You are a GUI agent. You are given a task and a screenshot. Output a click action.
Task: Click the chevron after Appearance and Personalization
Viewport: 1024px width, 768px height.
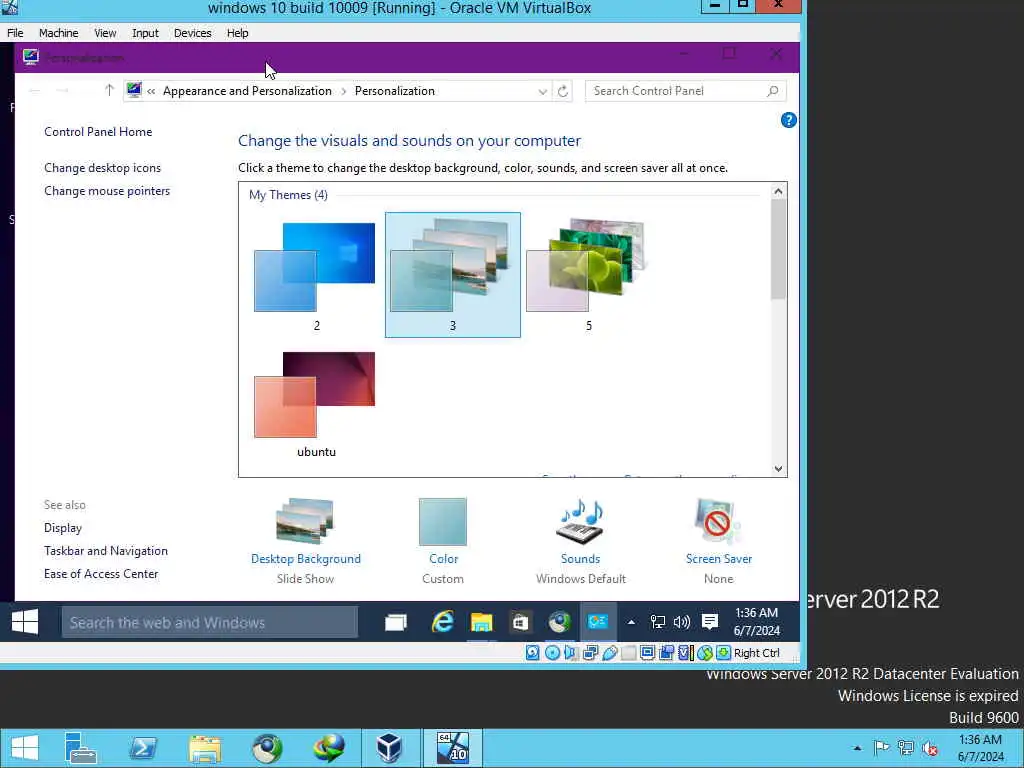pyautogui.click(x=344, y=91)
